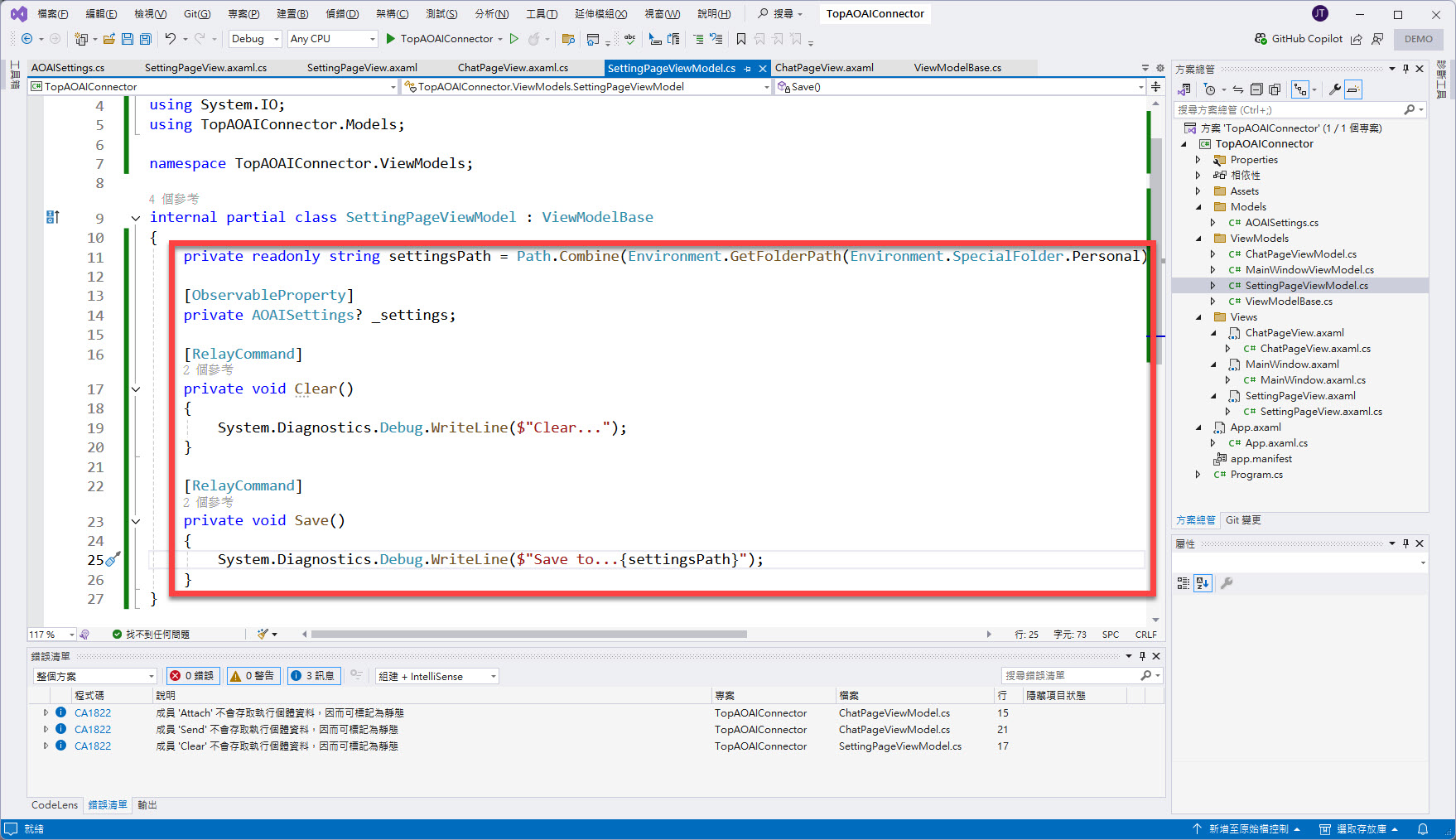Start debugging TopAOAIConnector with green play
The height and width of the screenshot is (840, 1456).
[390, 39]
